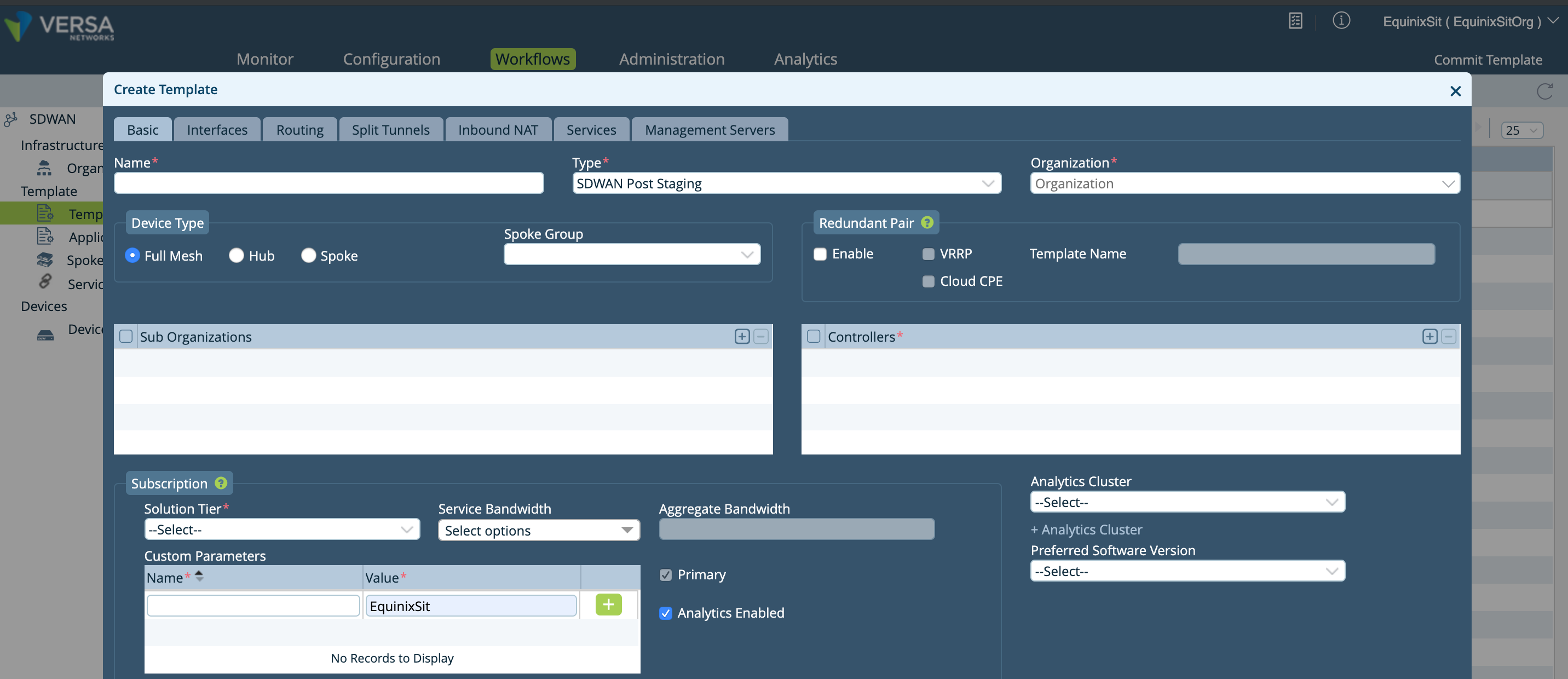This screenshot has height=679, width=1568.
Task: Click the Subscription help icon
Action: [221, 483]
